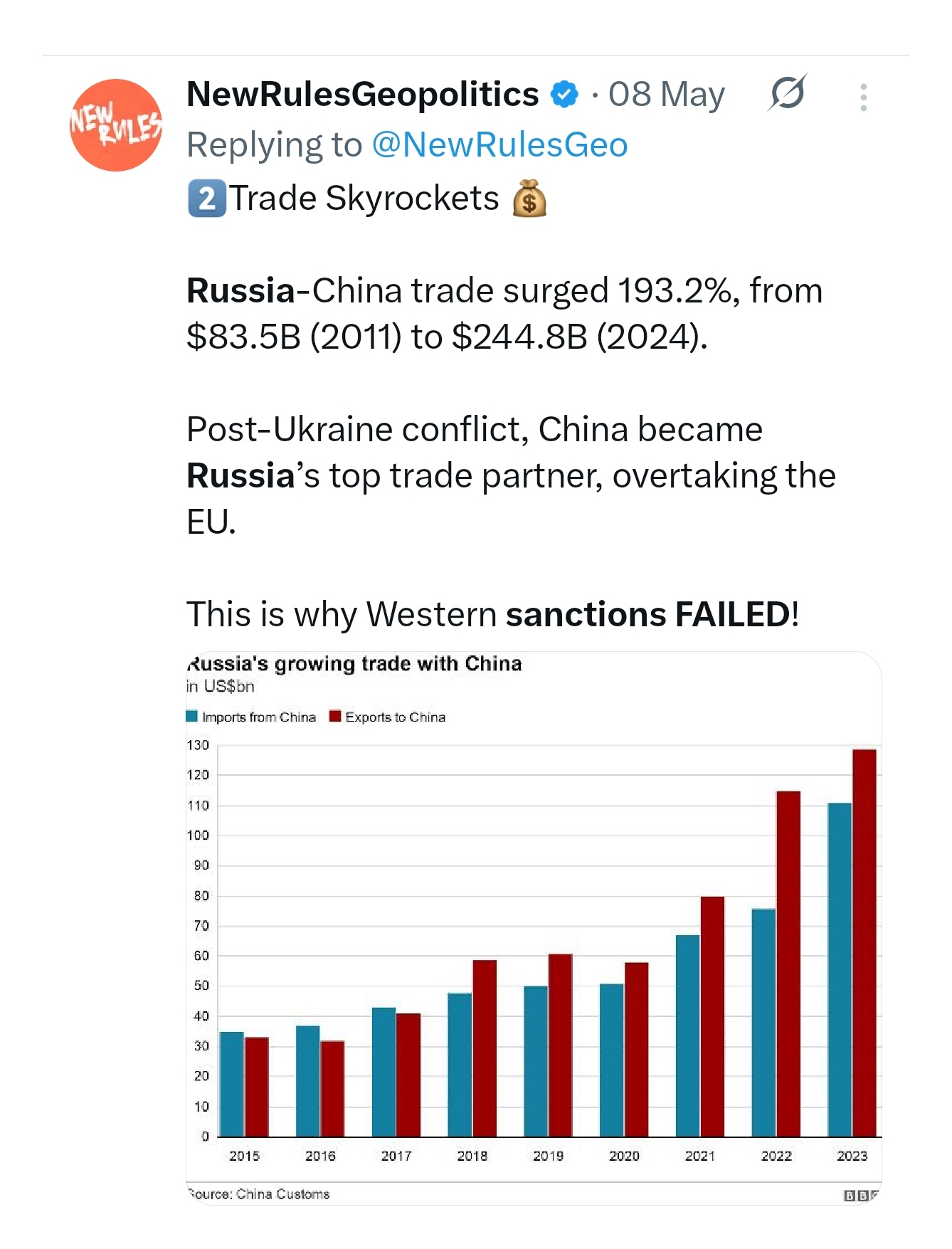Click the money bag emoji
Viewport: 952px width, 1249px height.
pos(529,199)
